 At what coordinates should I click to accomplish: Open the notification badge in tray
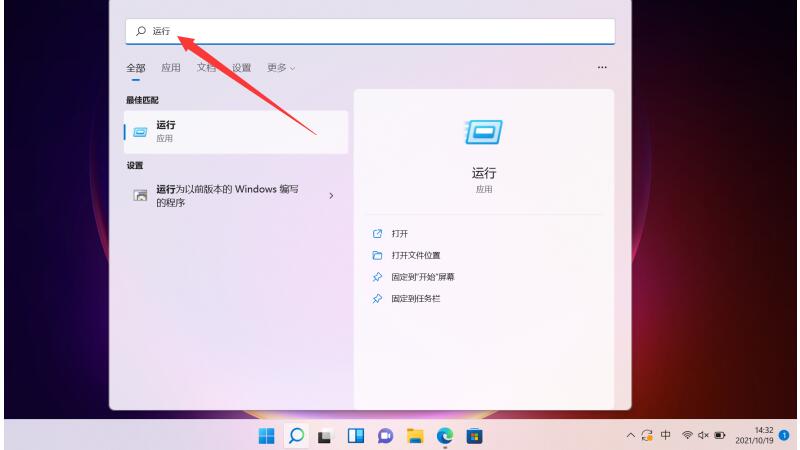(784, 435)
